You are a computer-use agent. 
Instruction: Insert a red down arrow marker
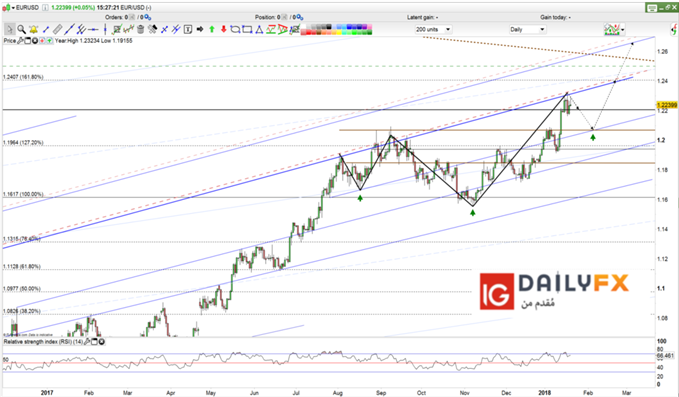click(x=223, y=29)
